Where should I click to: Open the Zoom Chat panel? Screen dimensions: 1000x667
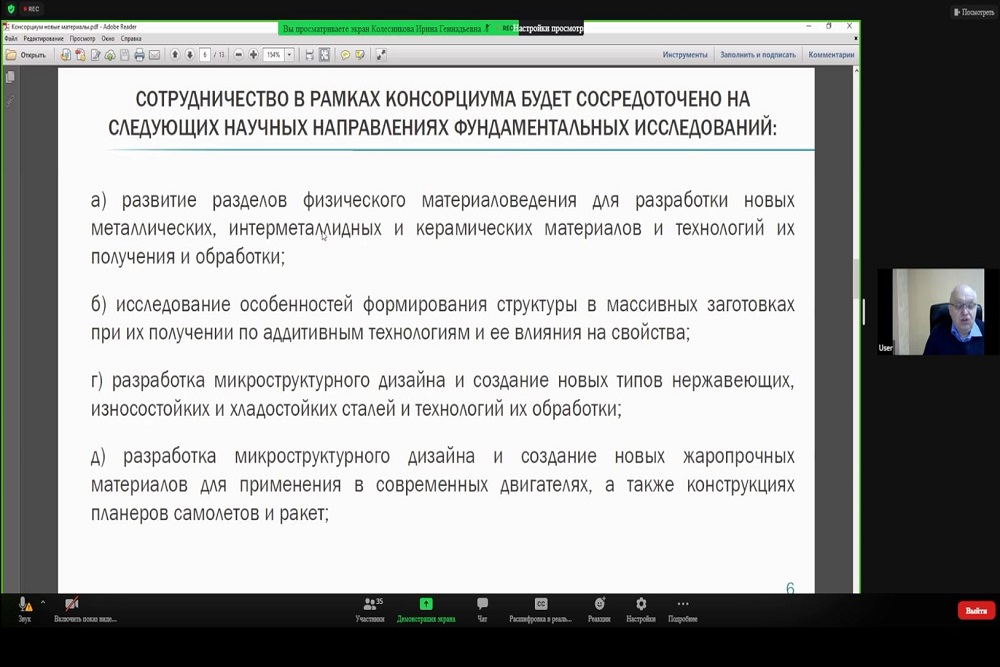coord(482,609)
